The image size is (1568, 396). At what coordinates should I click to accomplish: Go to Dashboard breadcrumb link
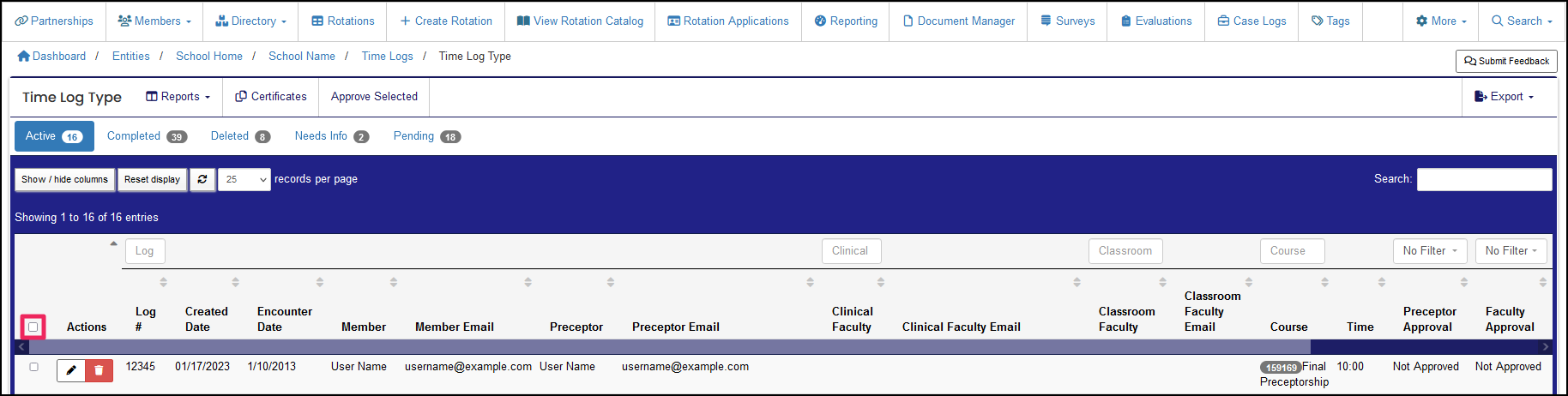coord(51,56)
